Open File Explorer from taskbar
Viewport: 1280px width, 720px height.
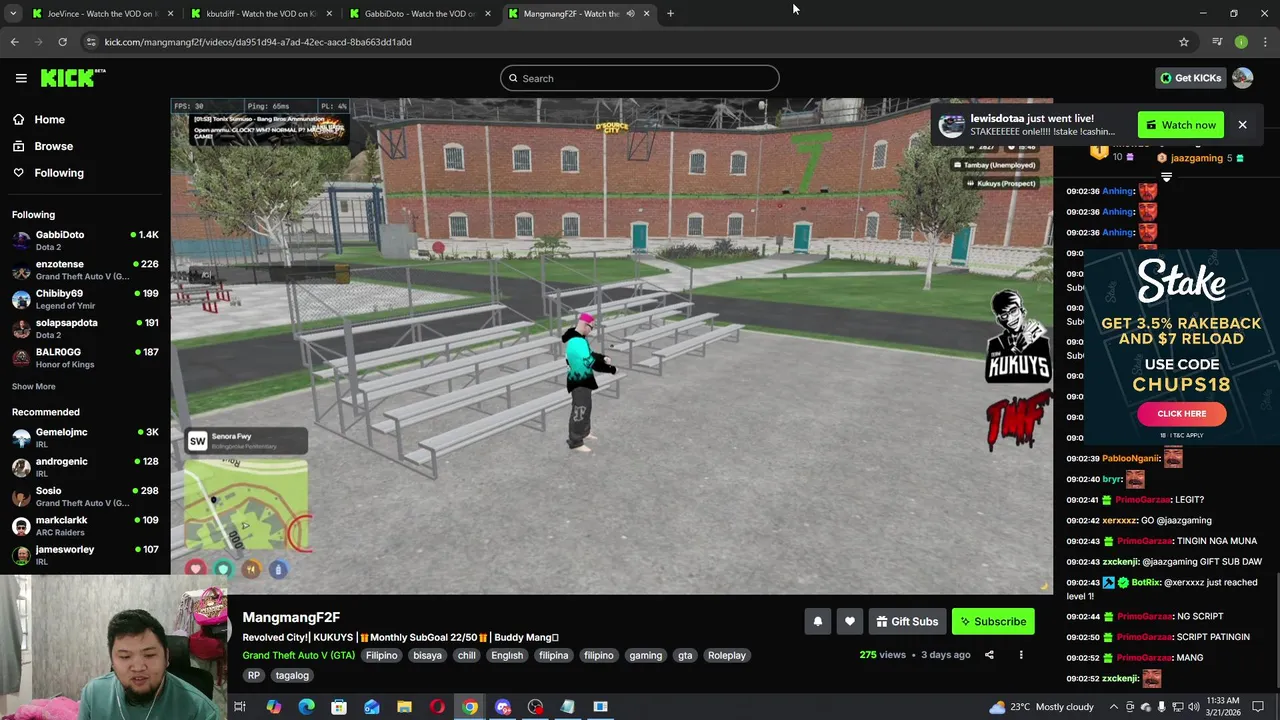[x=404, y=707]
